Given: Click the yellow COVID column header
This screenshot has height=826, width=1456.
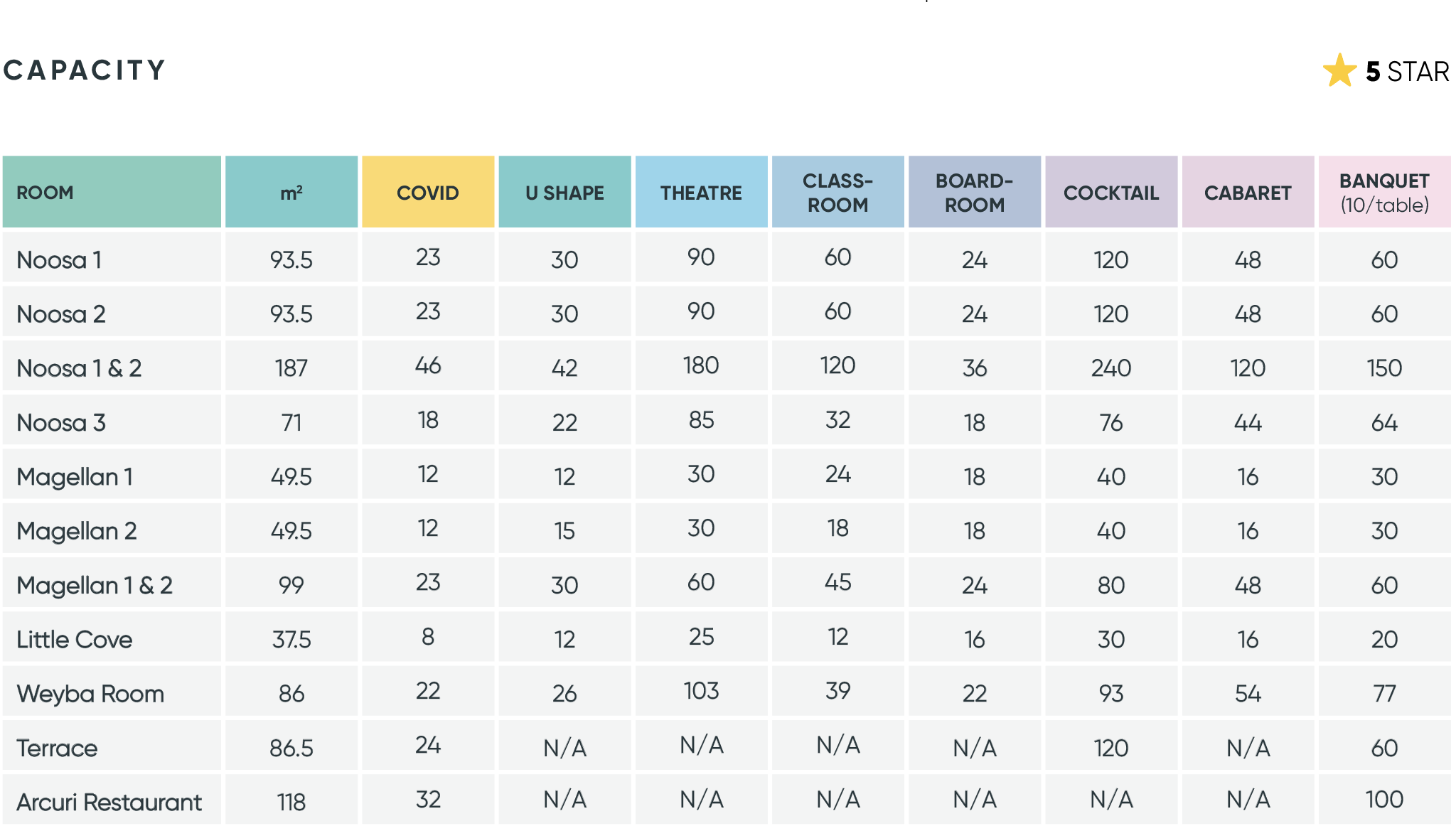Looking at the screenshot, I should (428, 192).
